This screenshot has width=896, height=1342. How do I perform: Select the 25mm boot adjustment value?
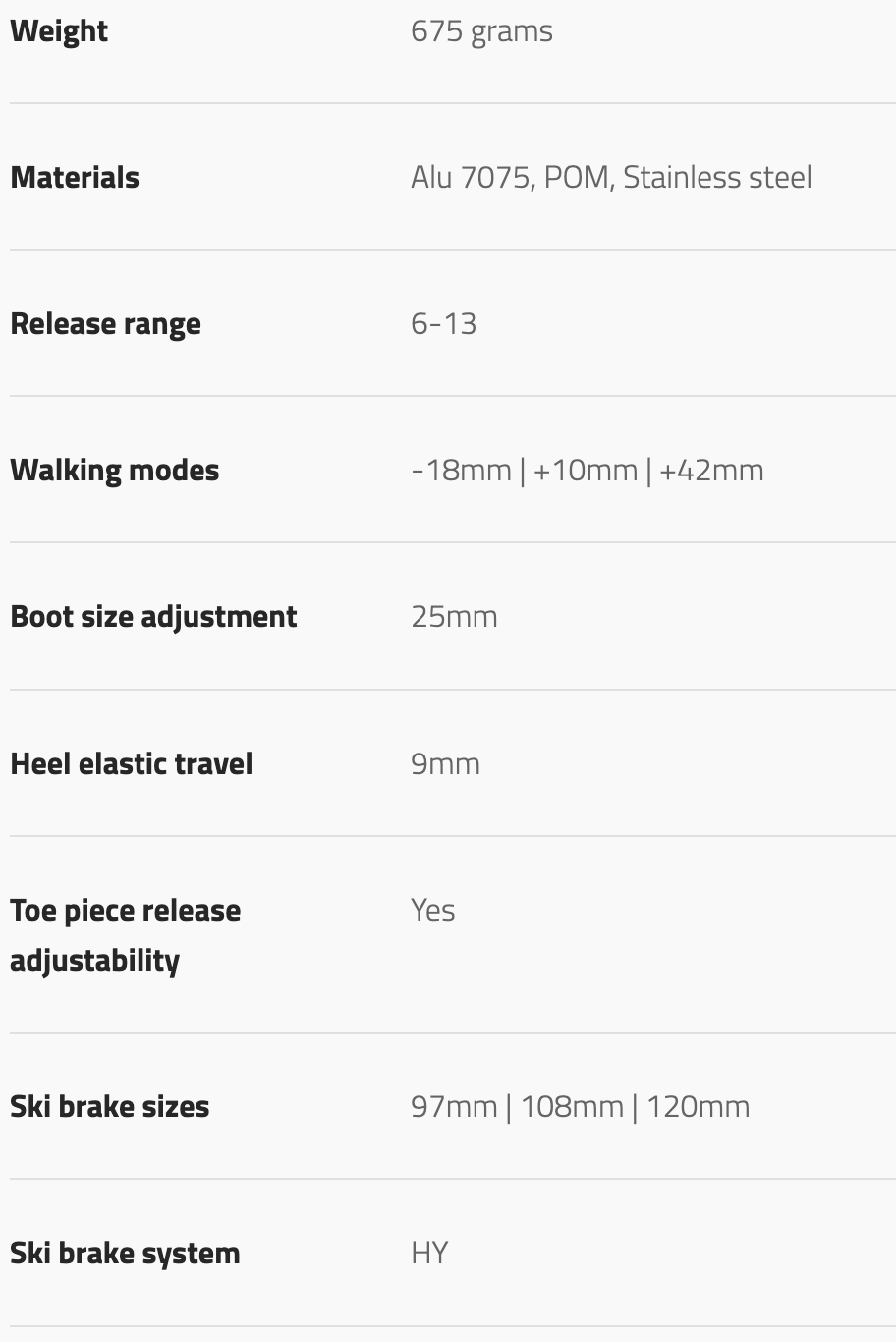[x=454, y=617]
